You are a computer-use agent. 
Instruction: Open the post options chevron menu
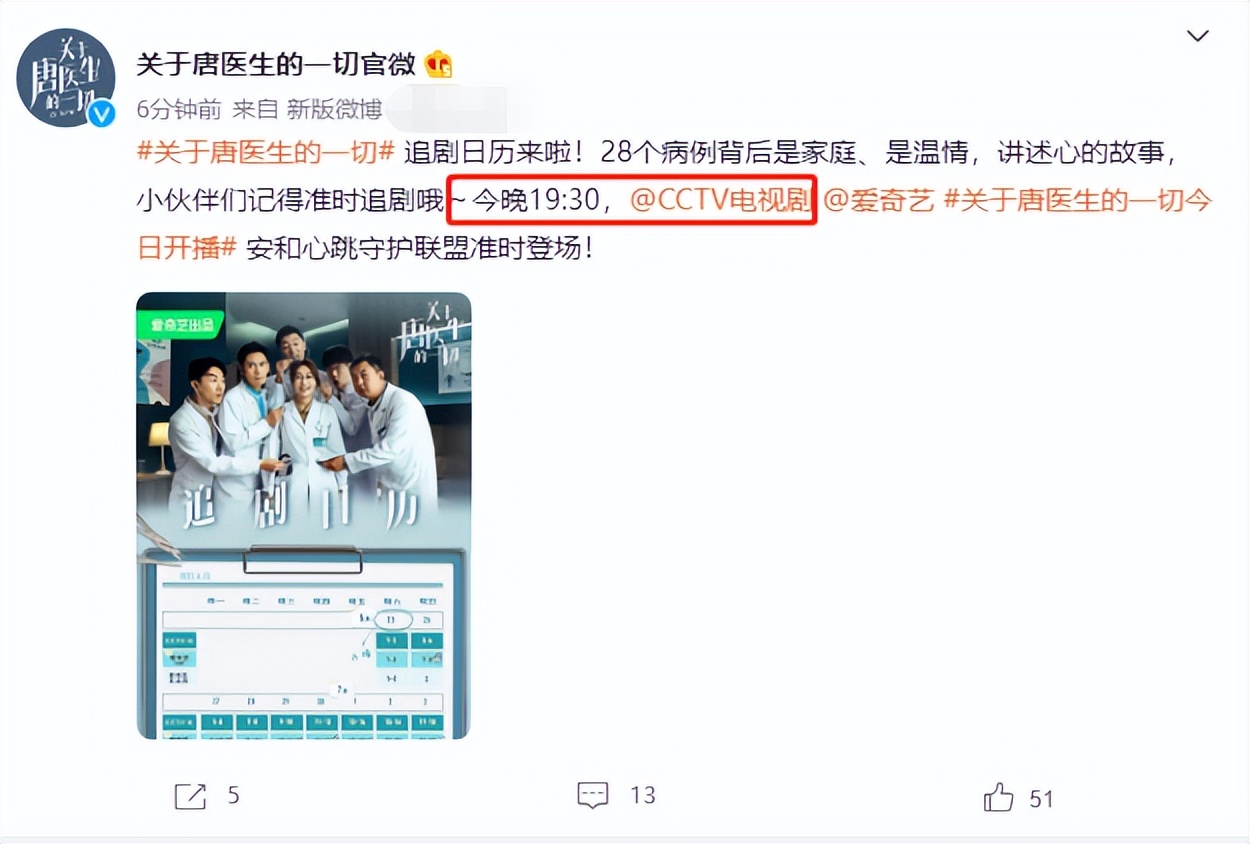[1197, 37]
